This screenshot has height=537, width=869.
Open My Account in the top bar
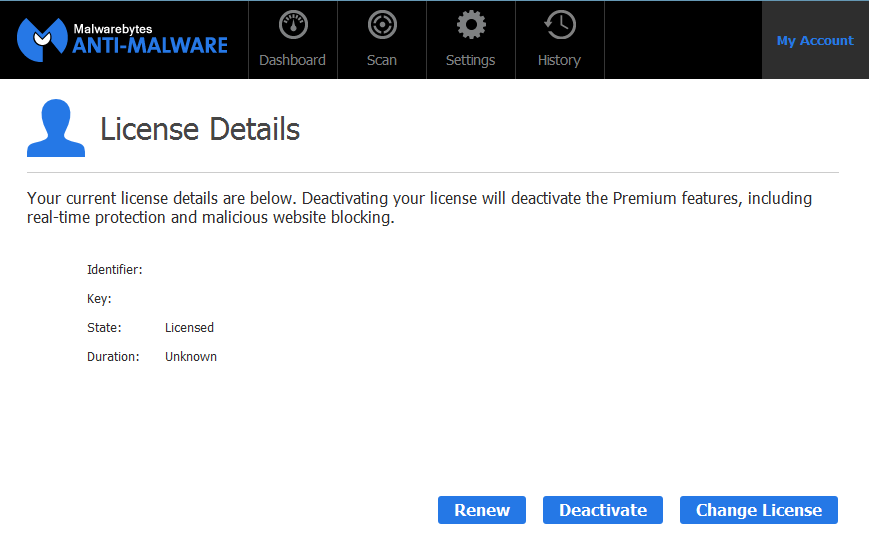coord(815,41)
